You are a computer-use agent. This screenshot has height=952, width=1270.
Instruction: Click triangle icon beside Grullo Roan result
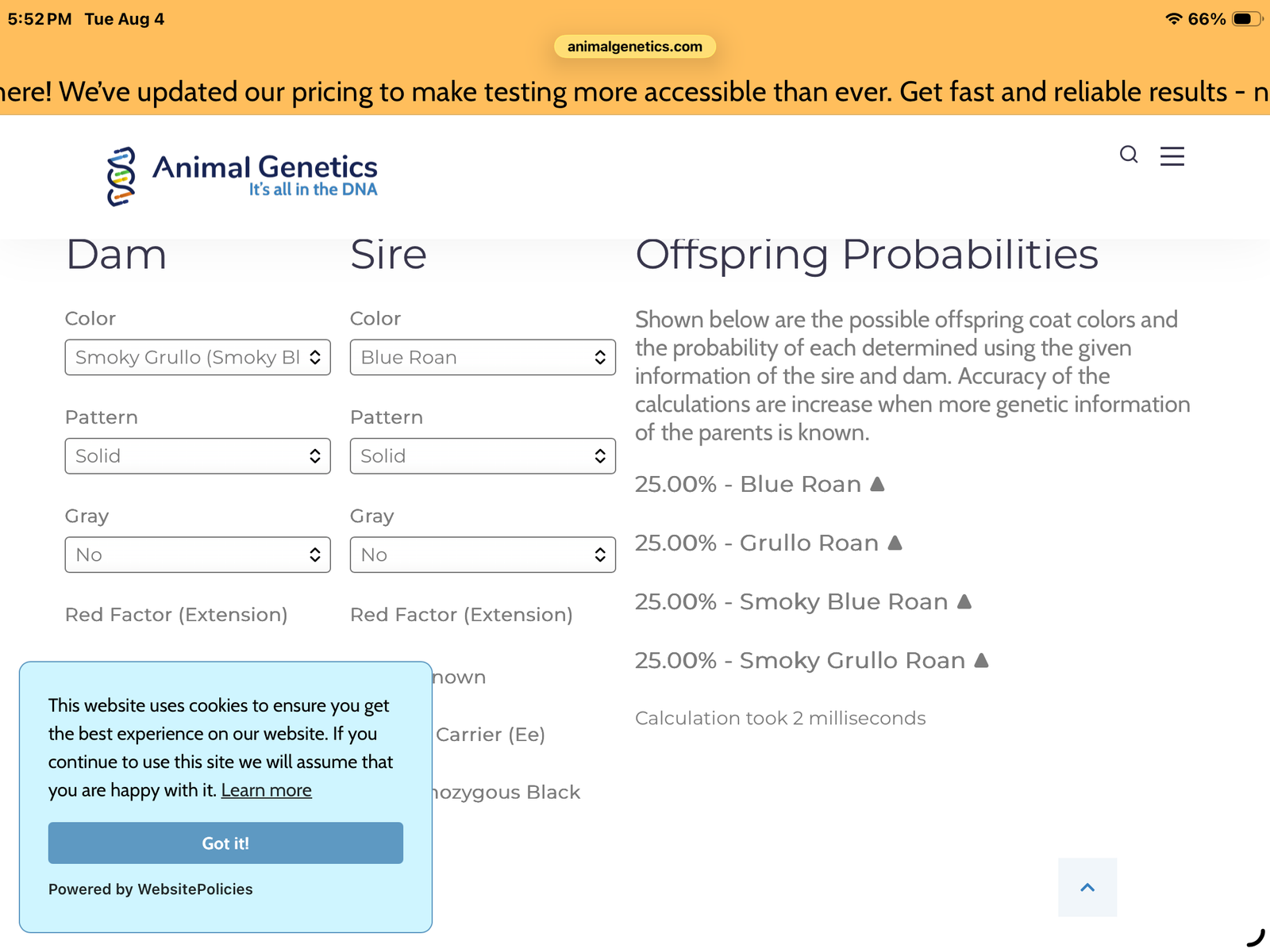click(895, 542)
